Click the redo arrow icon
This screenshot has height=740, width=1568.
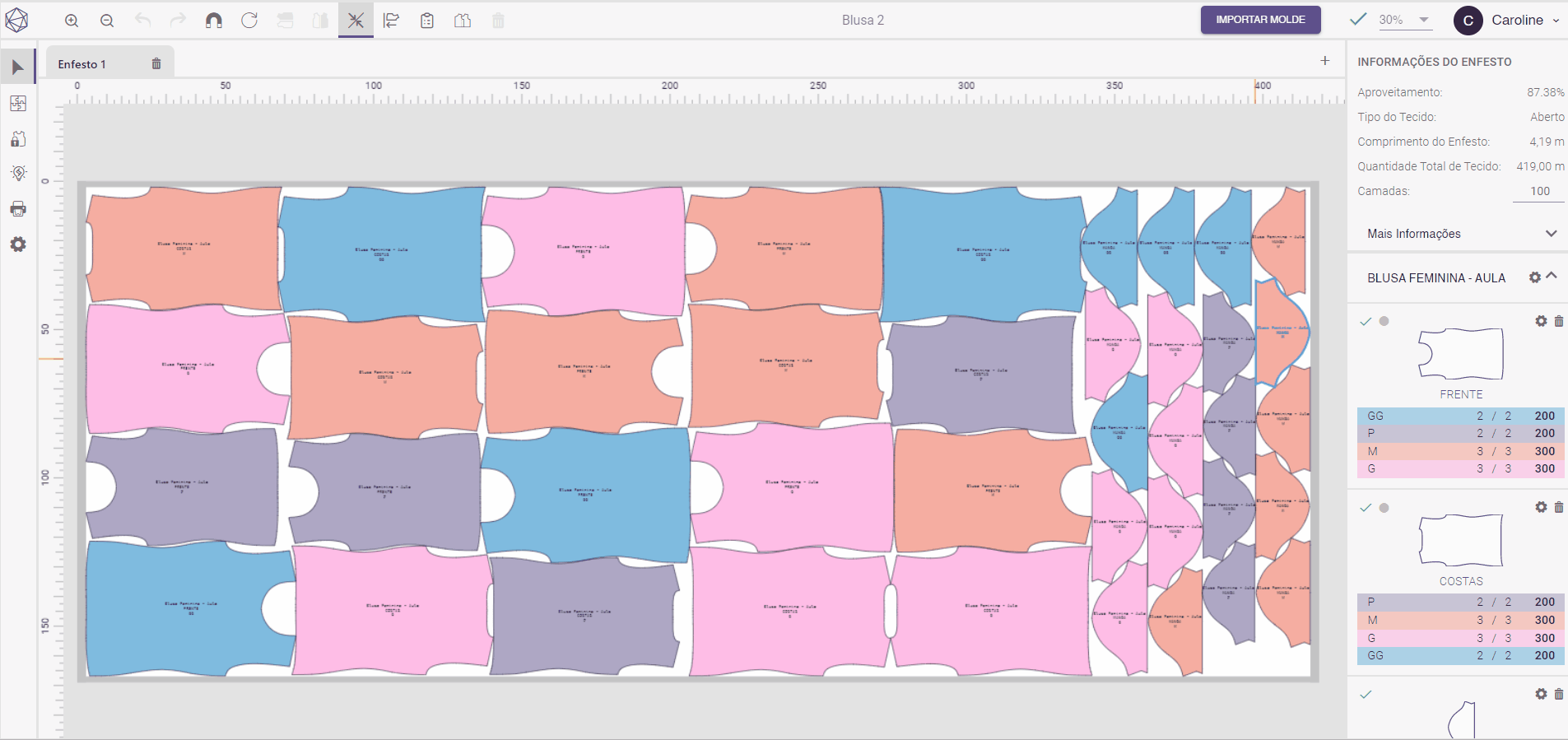(x=178, y=20)
